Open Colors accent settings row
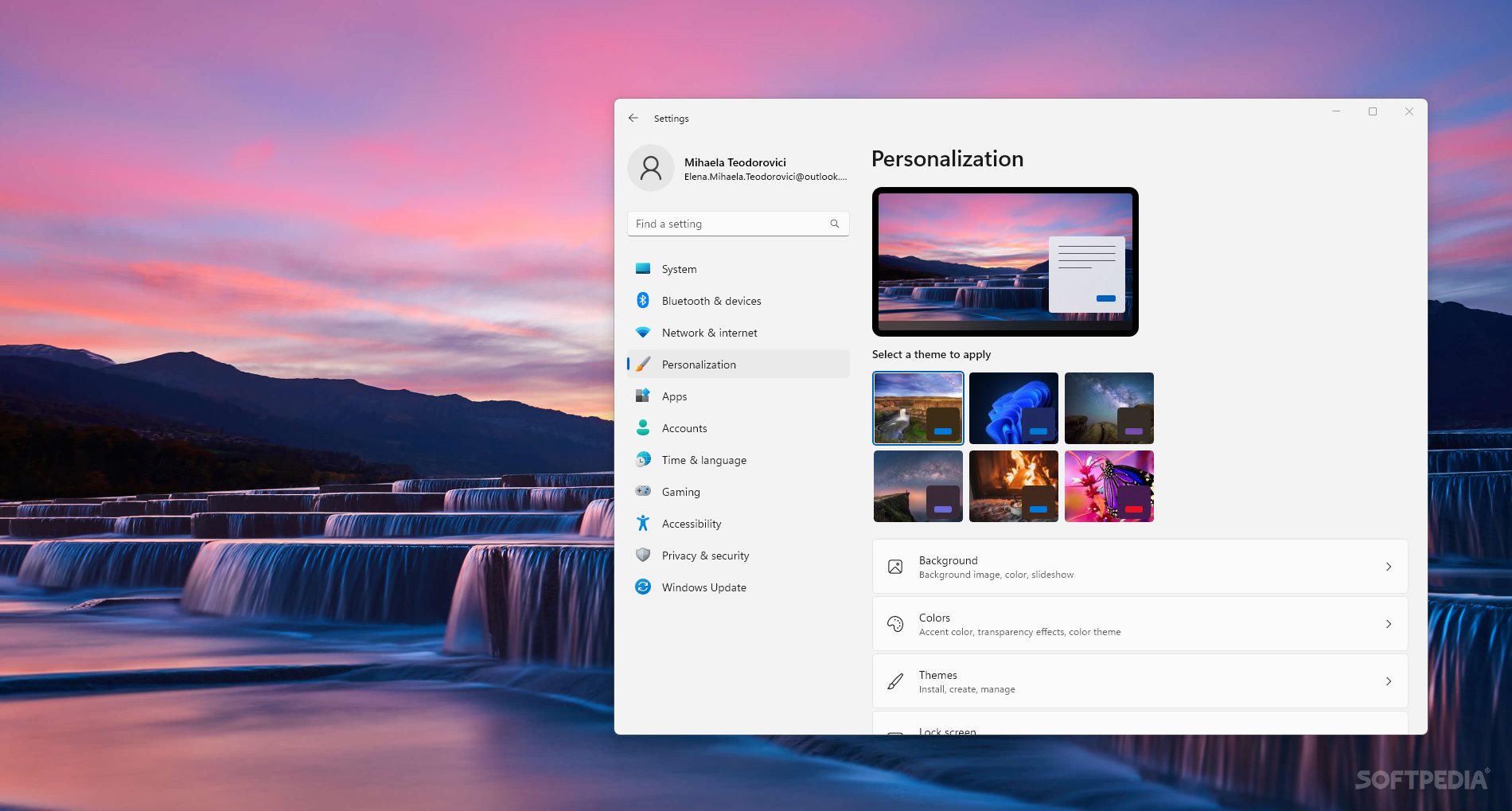Viewport: 1512px width, 811px height. (1140, 624)
